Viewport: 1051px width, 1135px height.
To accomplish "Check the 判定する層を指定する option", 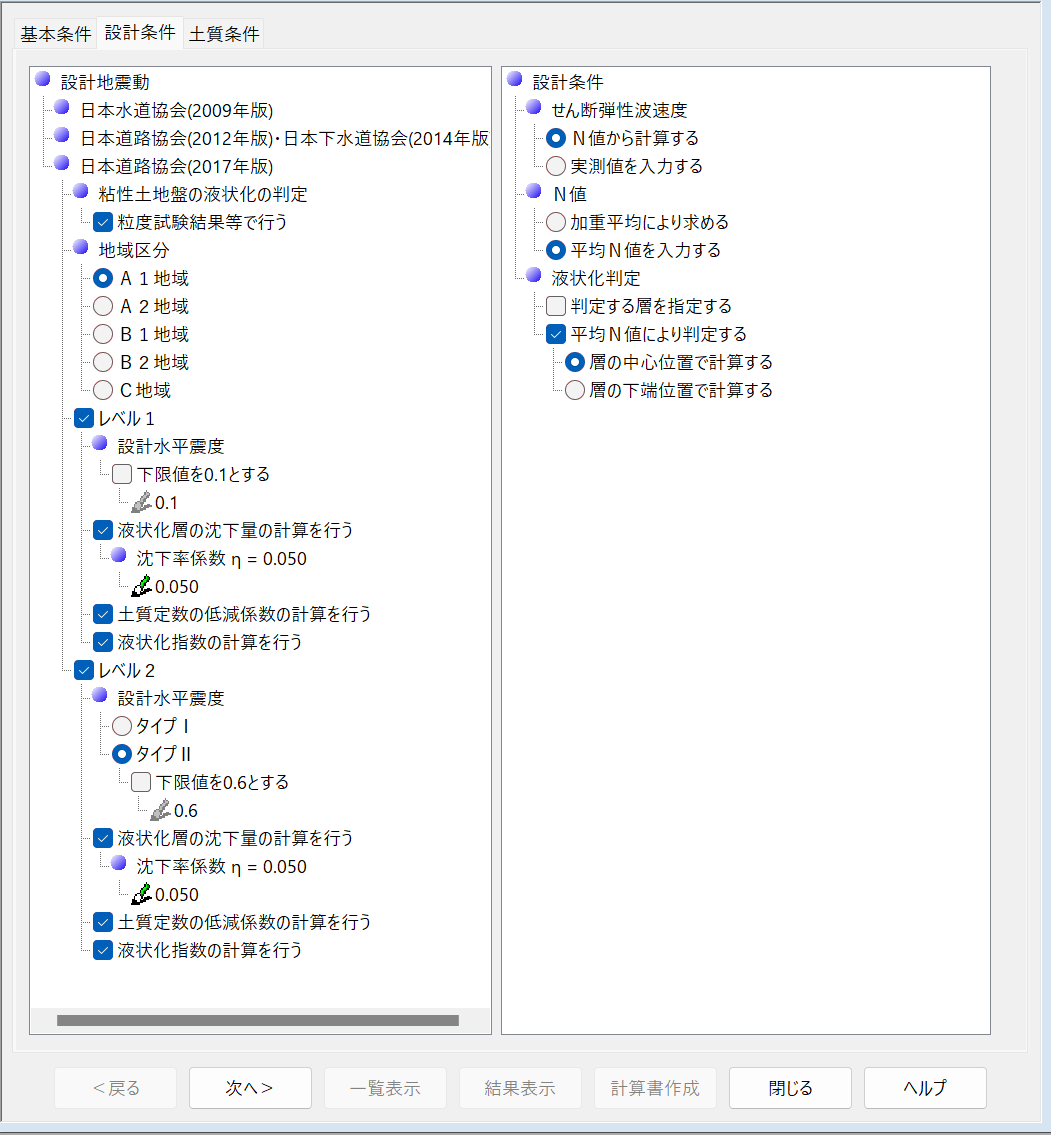I will (556, 306).
